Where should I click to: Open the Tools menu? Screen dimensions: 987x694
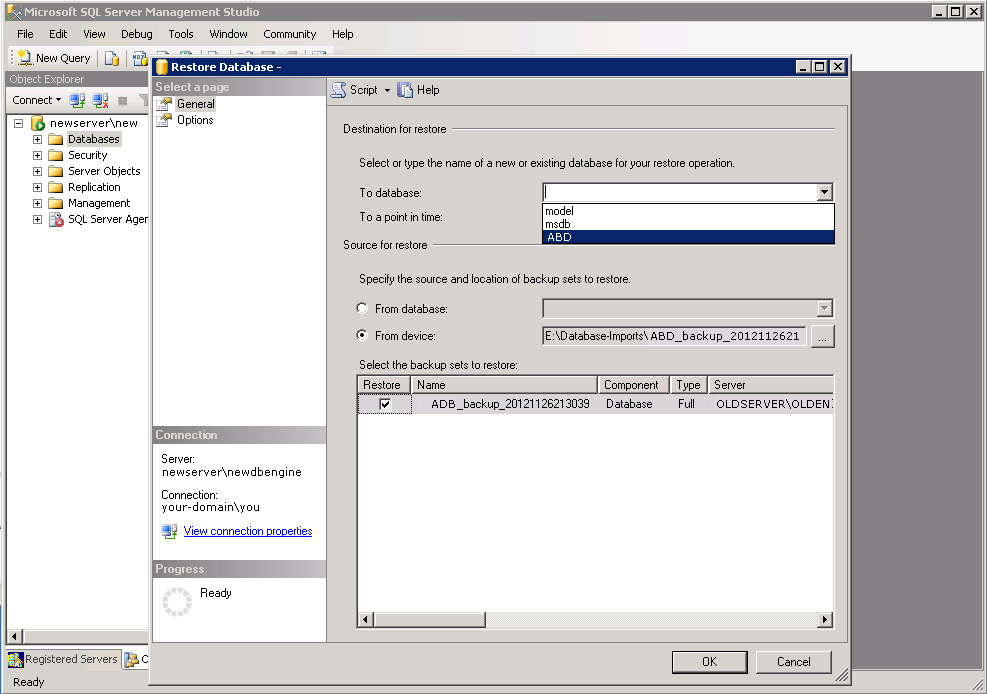click(x=181, y=34)
